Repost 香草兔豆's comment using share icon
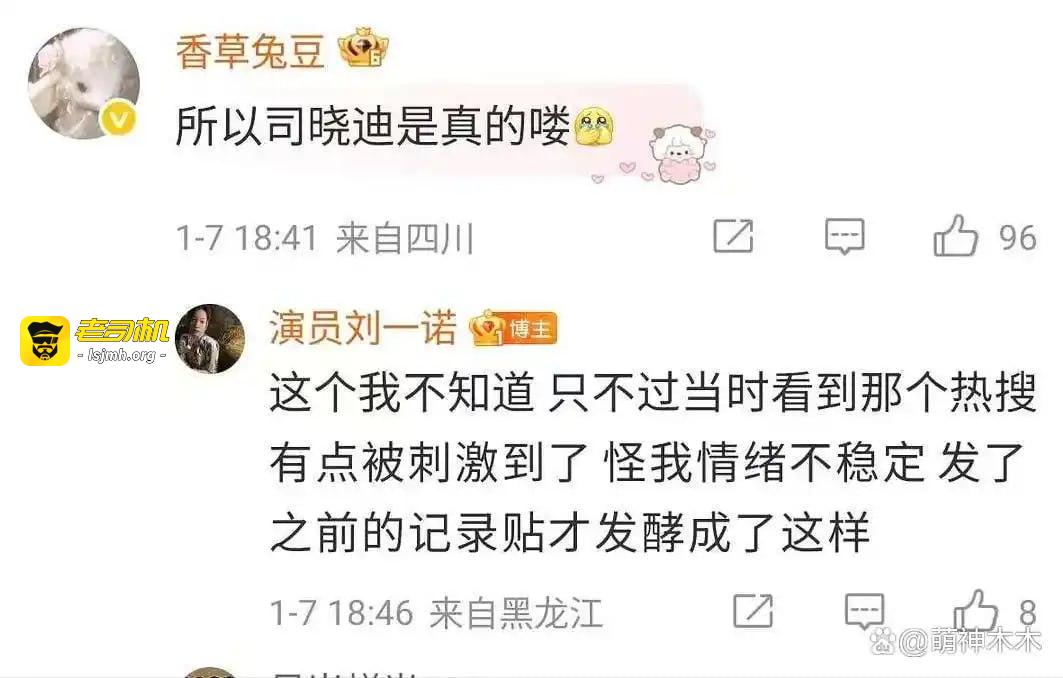 click(734, 236)
